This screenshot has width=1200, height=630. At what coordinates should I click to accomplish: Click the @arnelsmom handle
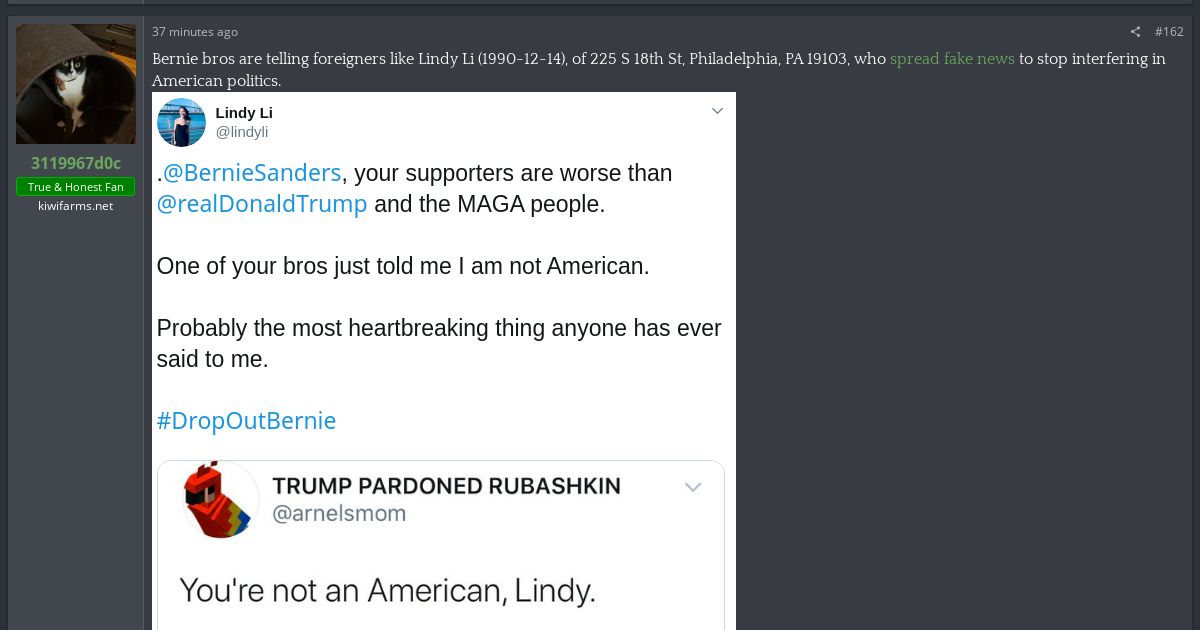pos(340,514)
